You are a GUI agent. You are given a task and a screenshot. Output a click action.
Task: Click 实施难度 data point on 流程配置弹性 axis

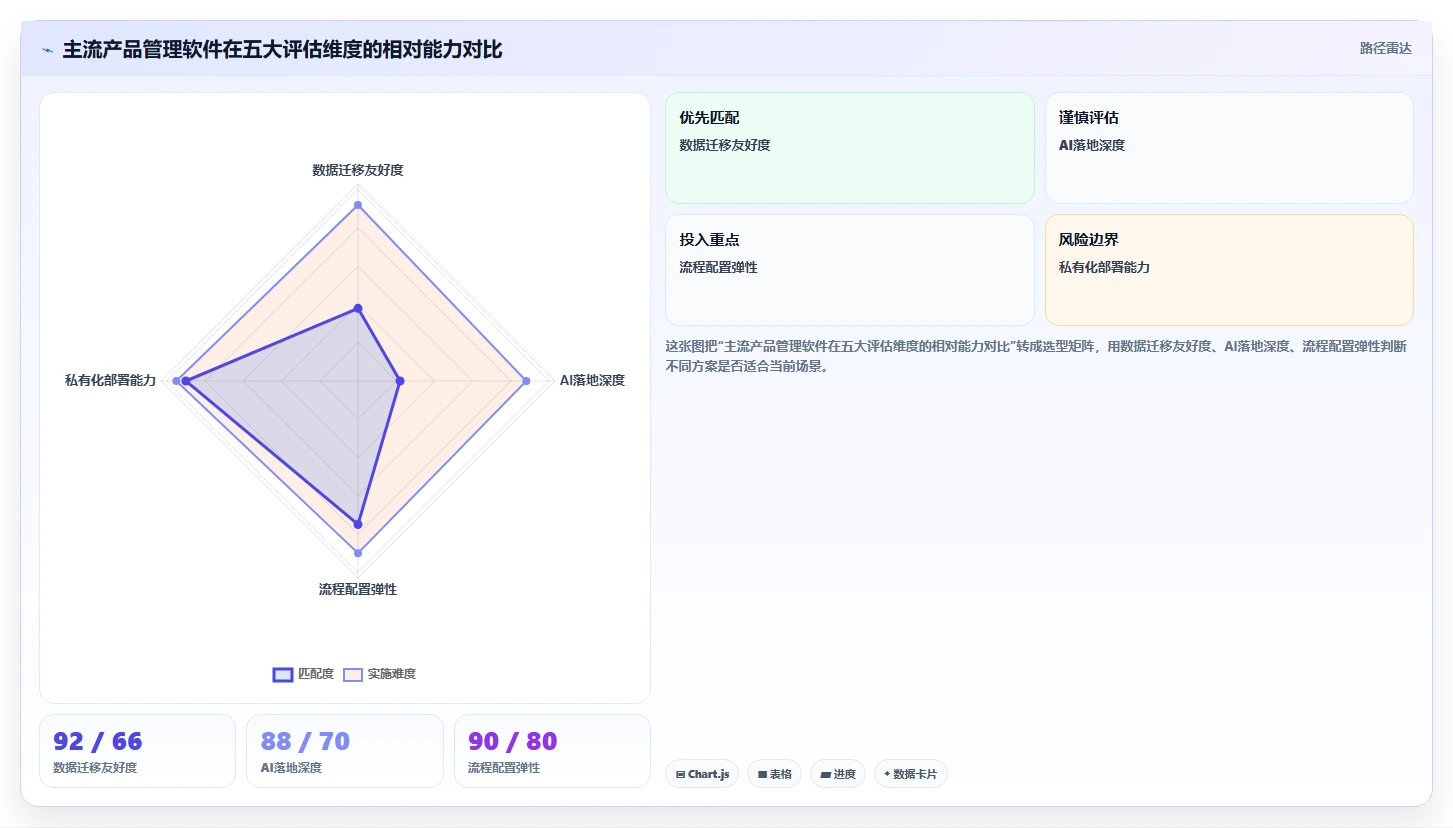[358, 553]
